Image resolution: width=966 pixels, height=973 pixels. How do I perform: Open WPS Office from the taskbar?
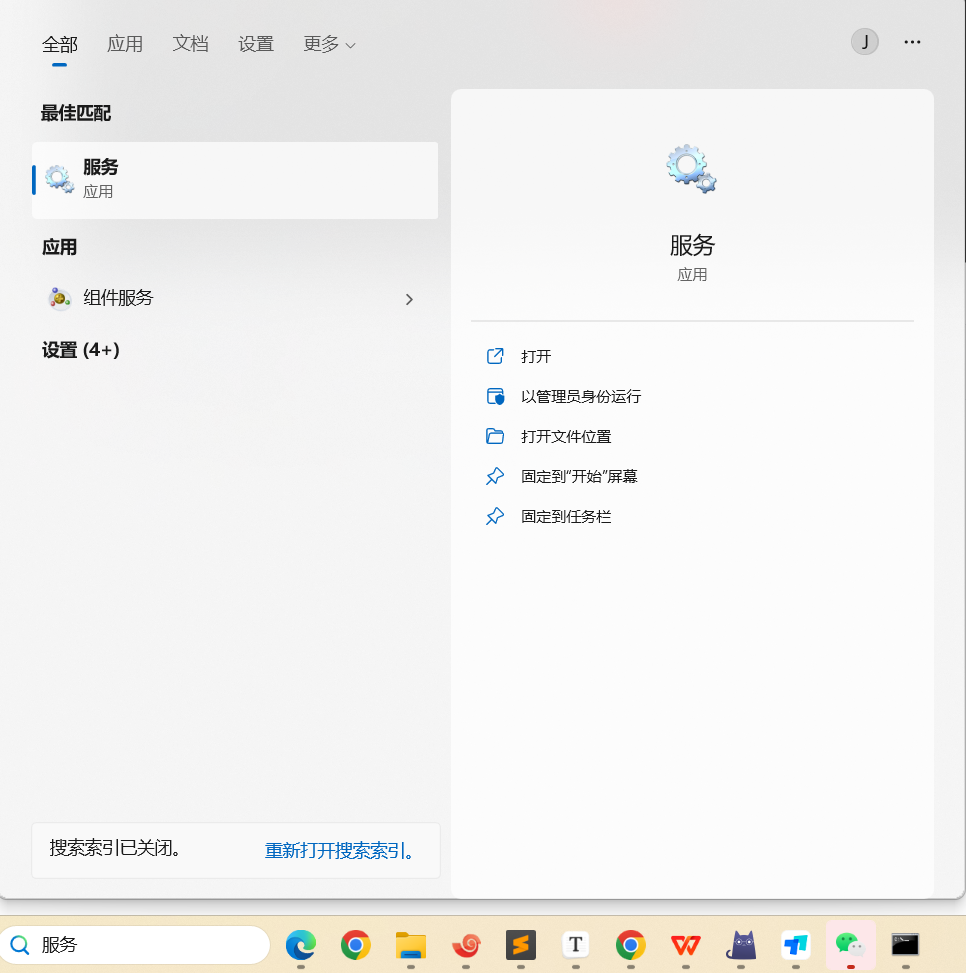[x=686, y=945]
